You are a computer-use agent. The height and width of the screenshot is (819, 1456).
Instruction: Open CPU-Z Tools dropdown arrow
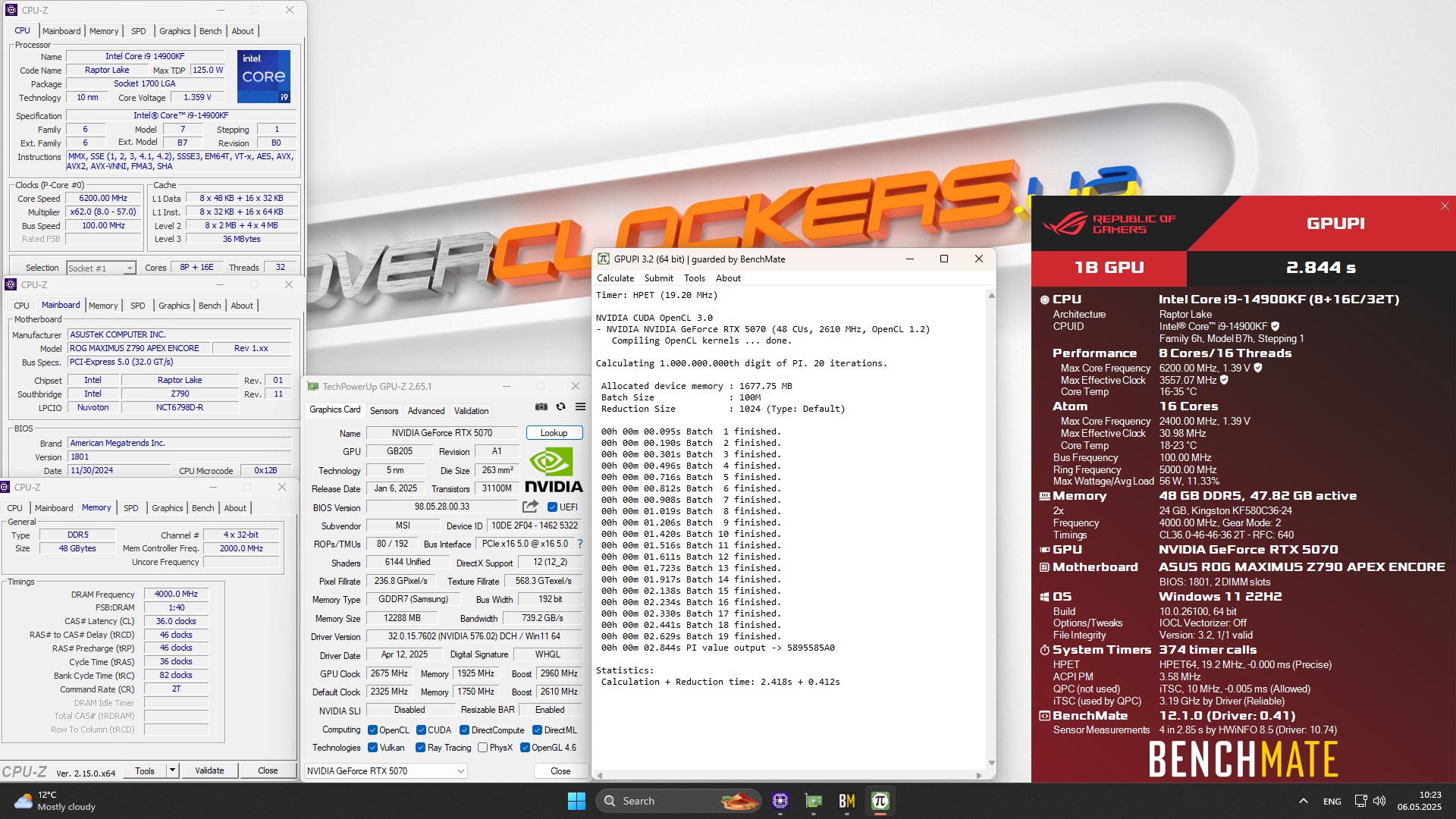[172, 770]
